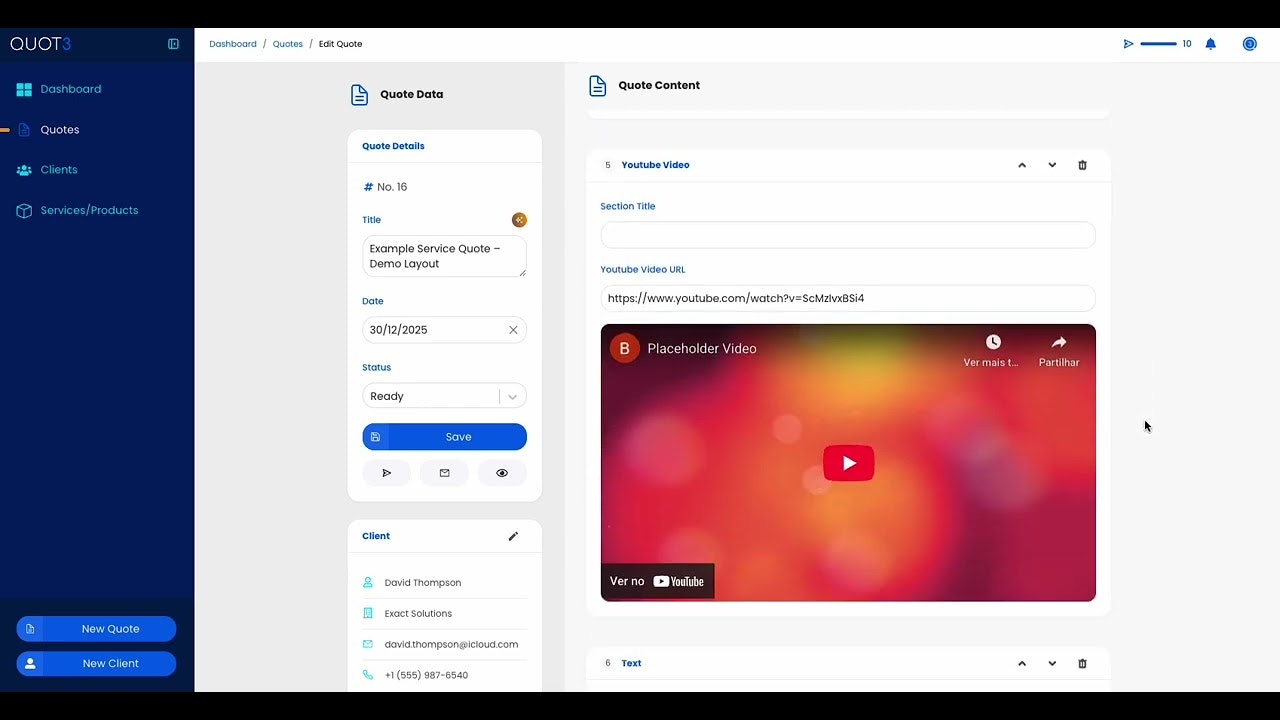Click the Watch later clock icon on video
1280x720 pixels.
tap(992, 343)
